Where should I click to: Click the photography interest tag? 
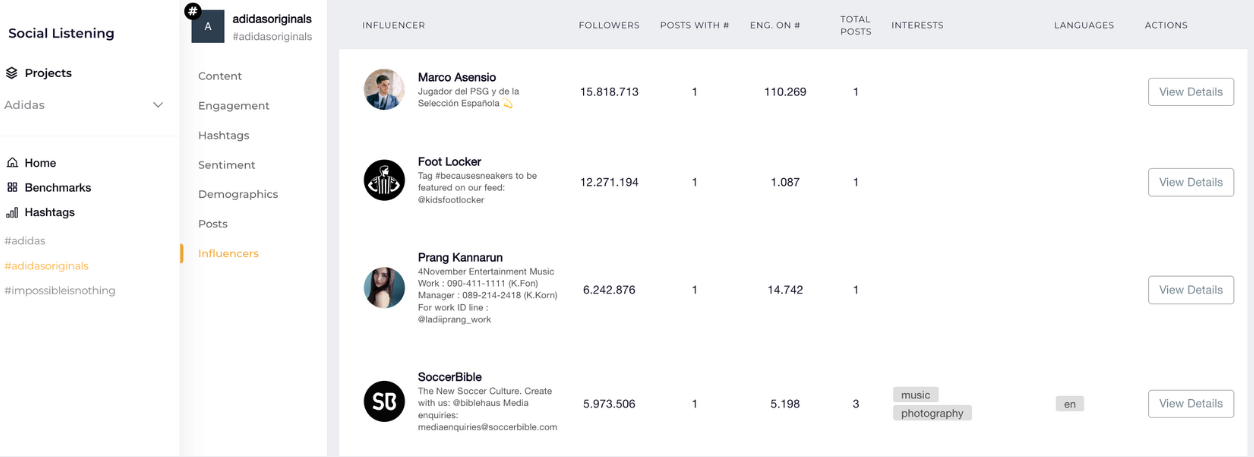(932, 413)
